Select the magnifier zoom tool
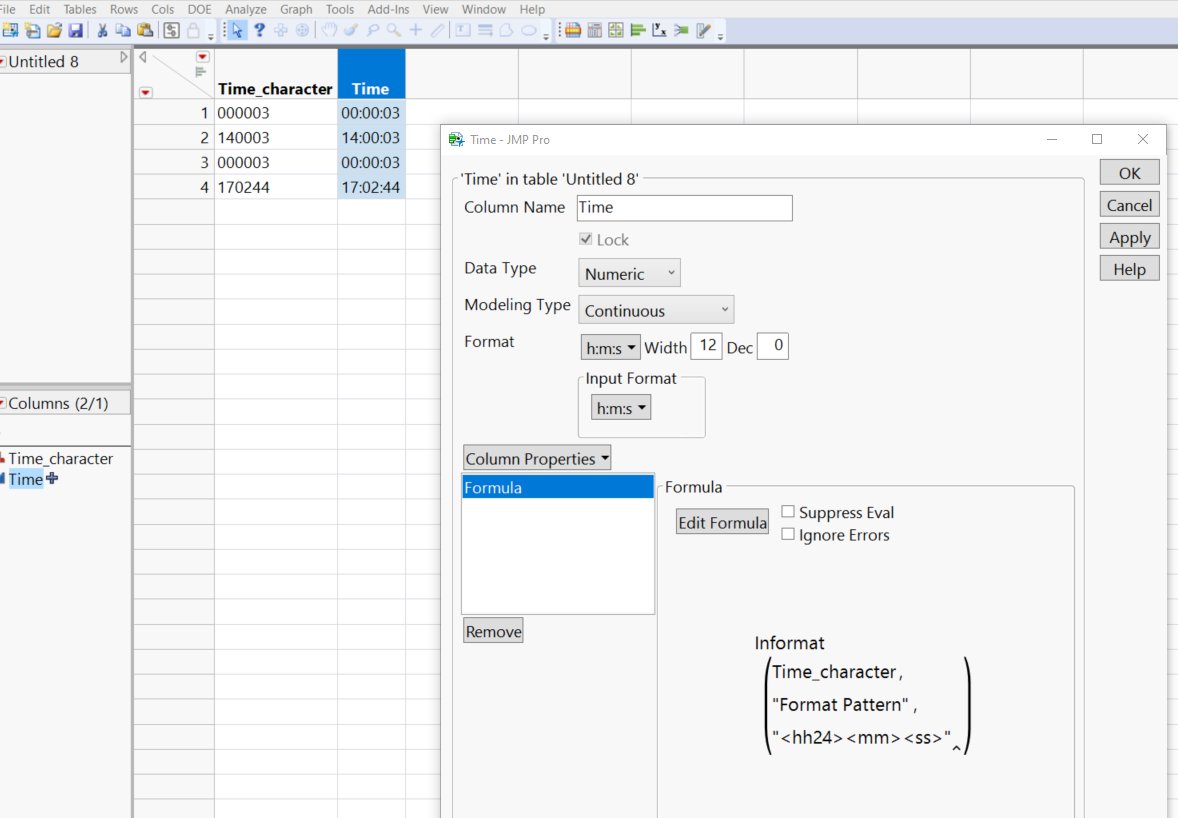This screenshot has width=1178, height=818. 392,30
